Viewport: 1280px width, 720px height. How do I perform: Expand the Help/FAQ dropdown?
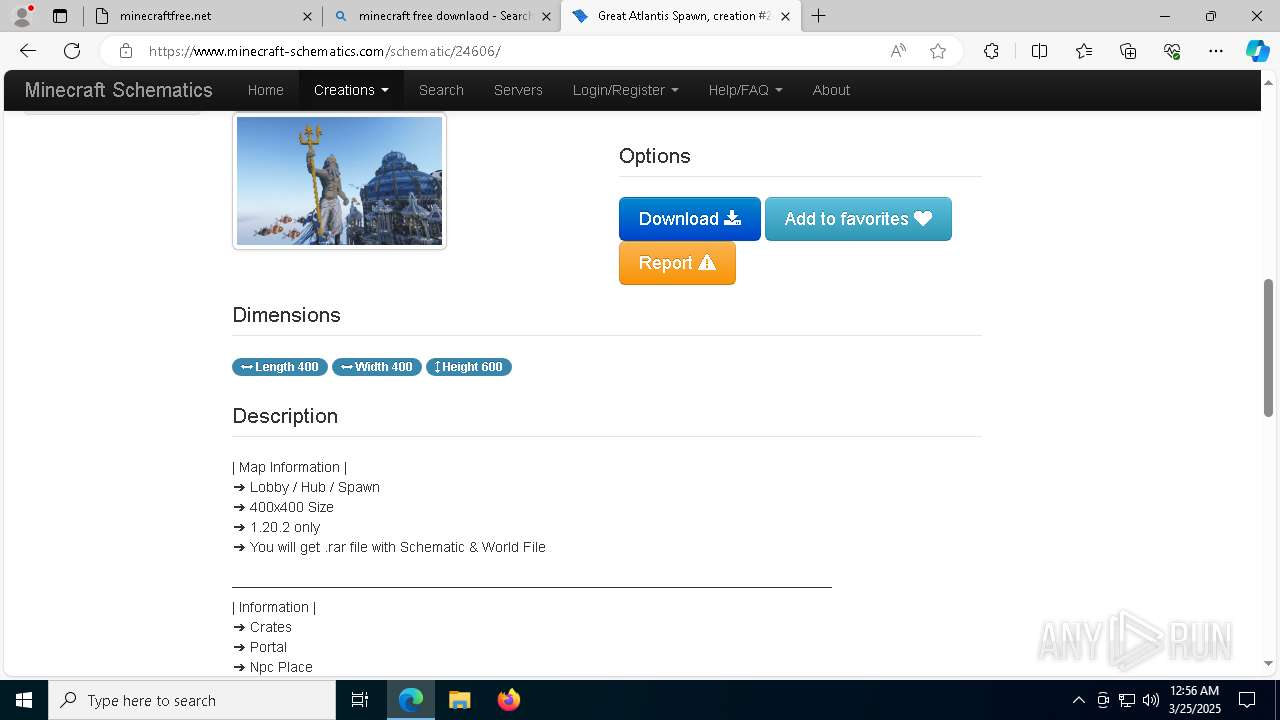coord(745,90)
